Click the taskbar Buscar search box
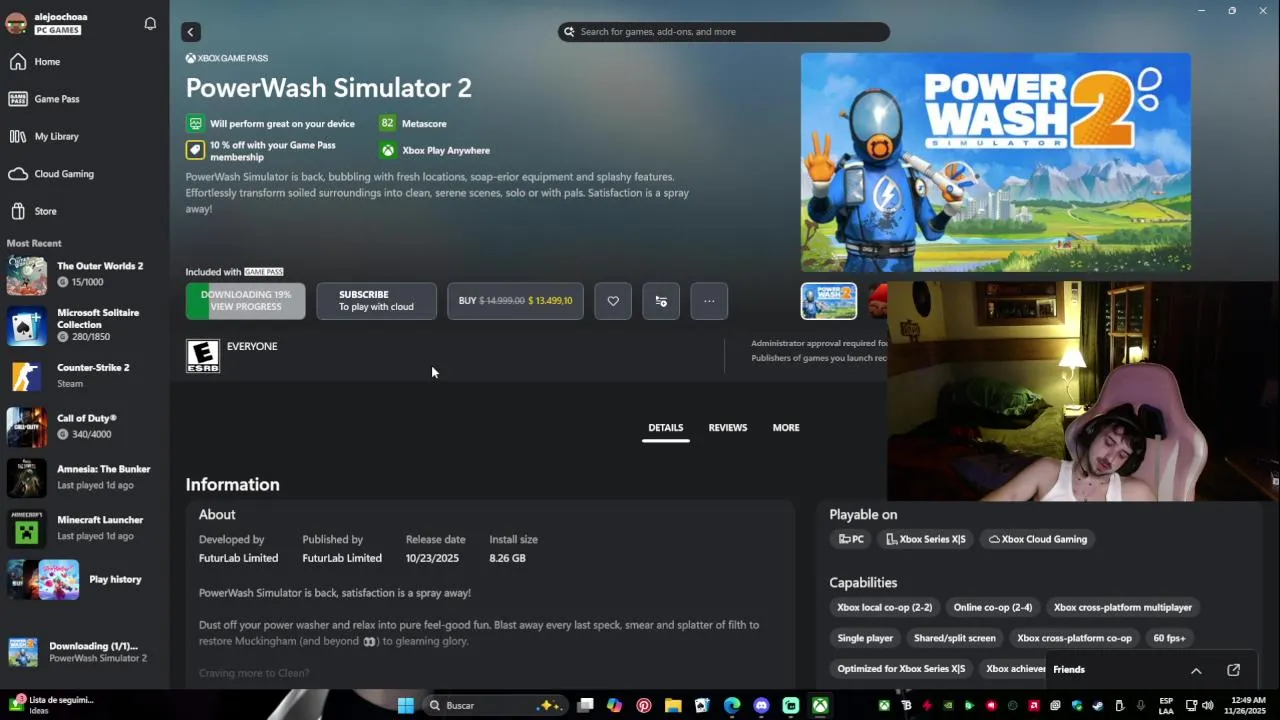The height and width of the screenshot is (720, 1280). tap(496, 706)
